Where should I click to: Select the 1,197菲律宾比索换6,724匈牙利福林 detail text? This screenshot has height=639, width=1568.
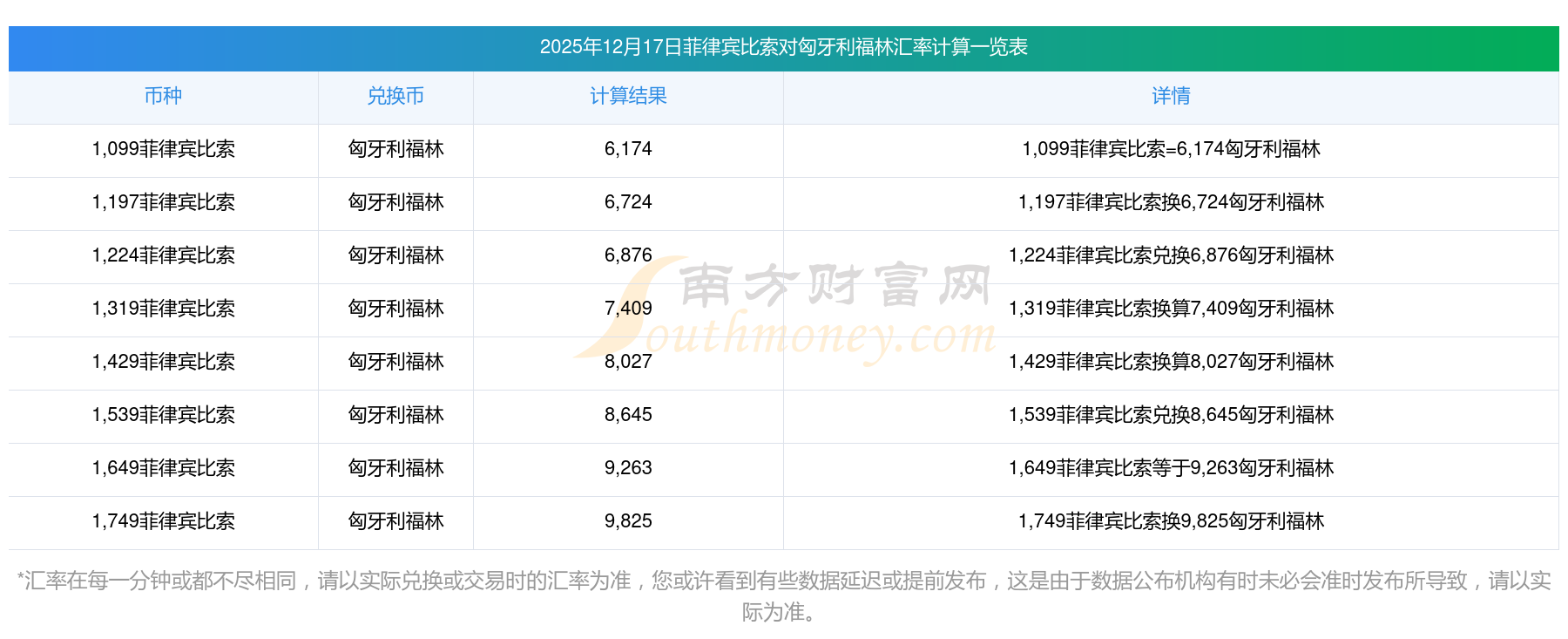[x=1171, y=202]
